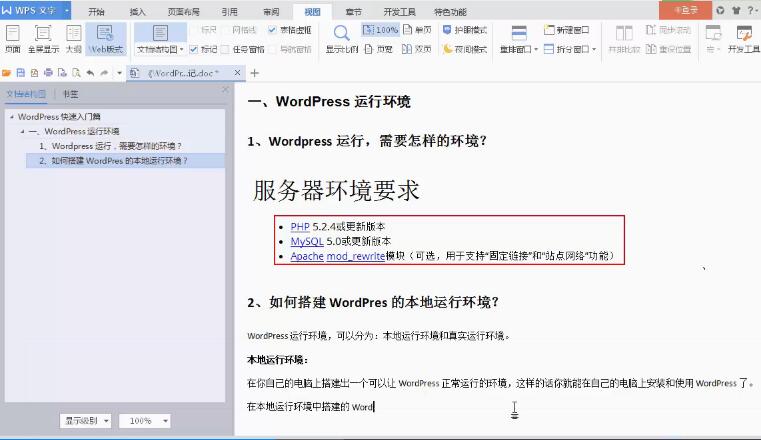The width and height of the screenshot is (761, 440).
Task: Open the 引用 ribbon tab
Action: [x=230, y=12]
